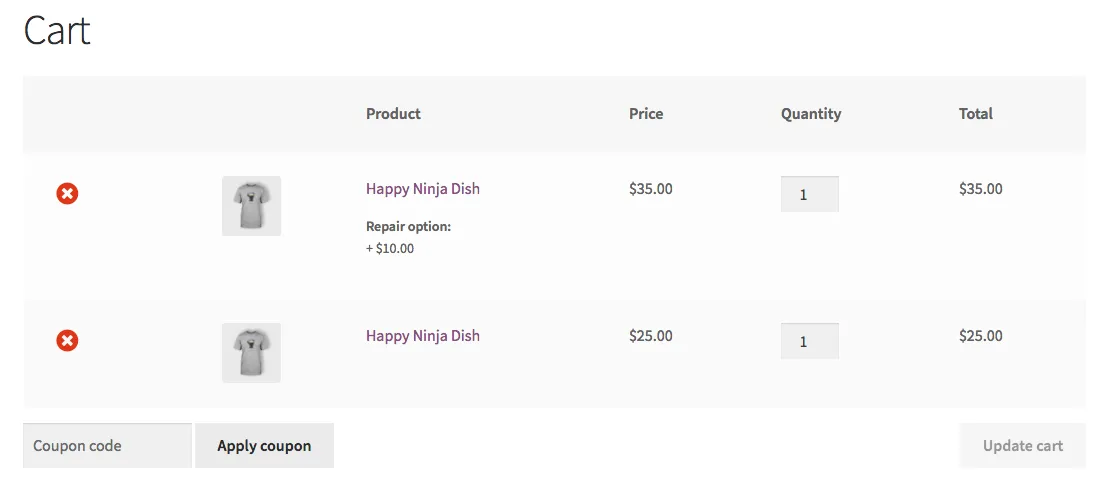
Task: Click the Product column header
Action: (393, 114)
